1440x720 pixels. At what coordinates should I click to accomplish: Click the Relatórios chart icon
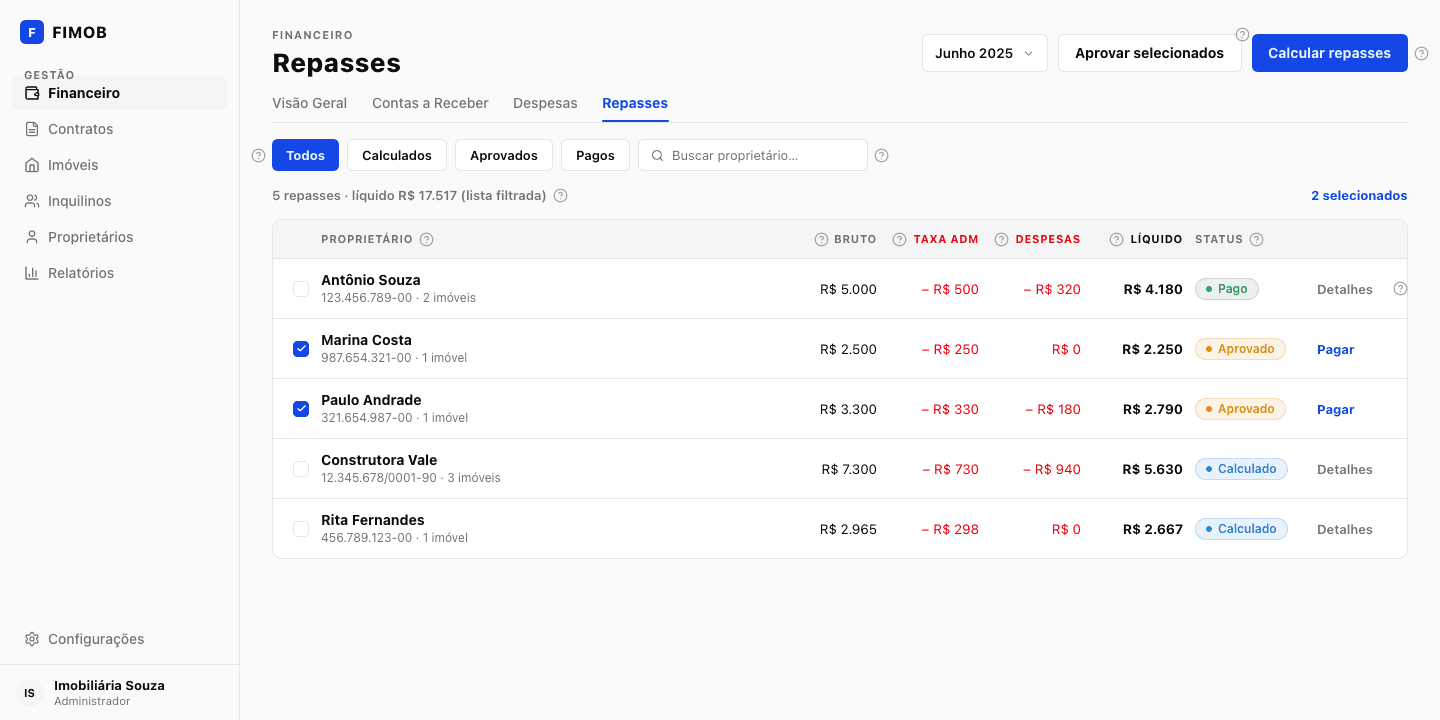pos(32,273)
